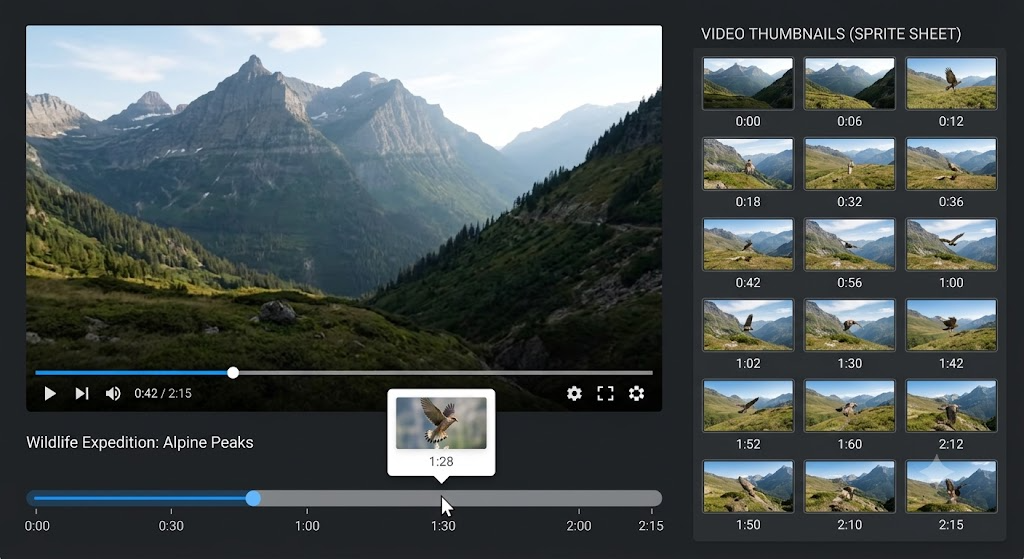Click the 0:18 timestamp label in the sprite sheet

[x=748, y=202]
